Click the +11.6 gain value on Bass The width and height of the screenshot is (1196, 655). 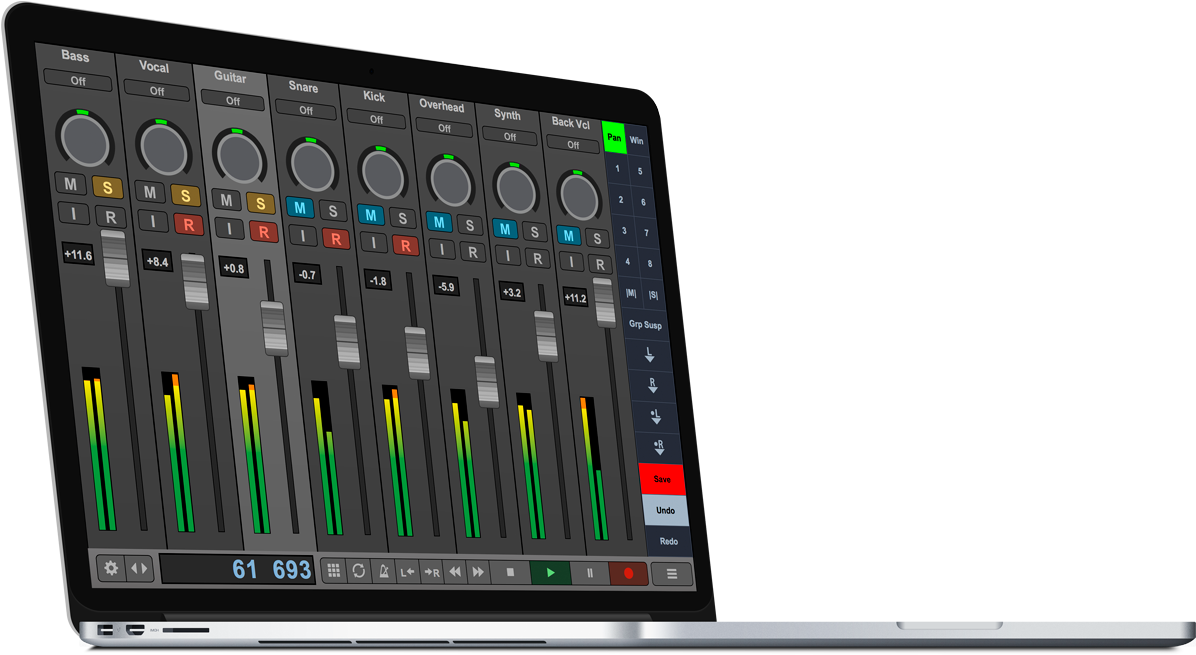pos(78,255)
